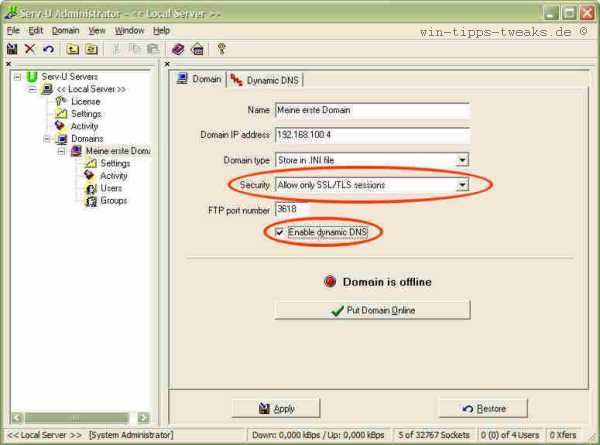Click the tree pane scroll-left arrow
600x445 pixels.
tap(17, 418)
